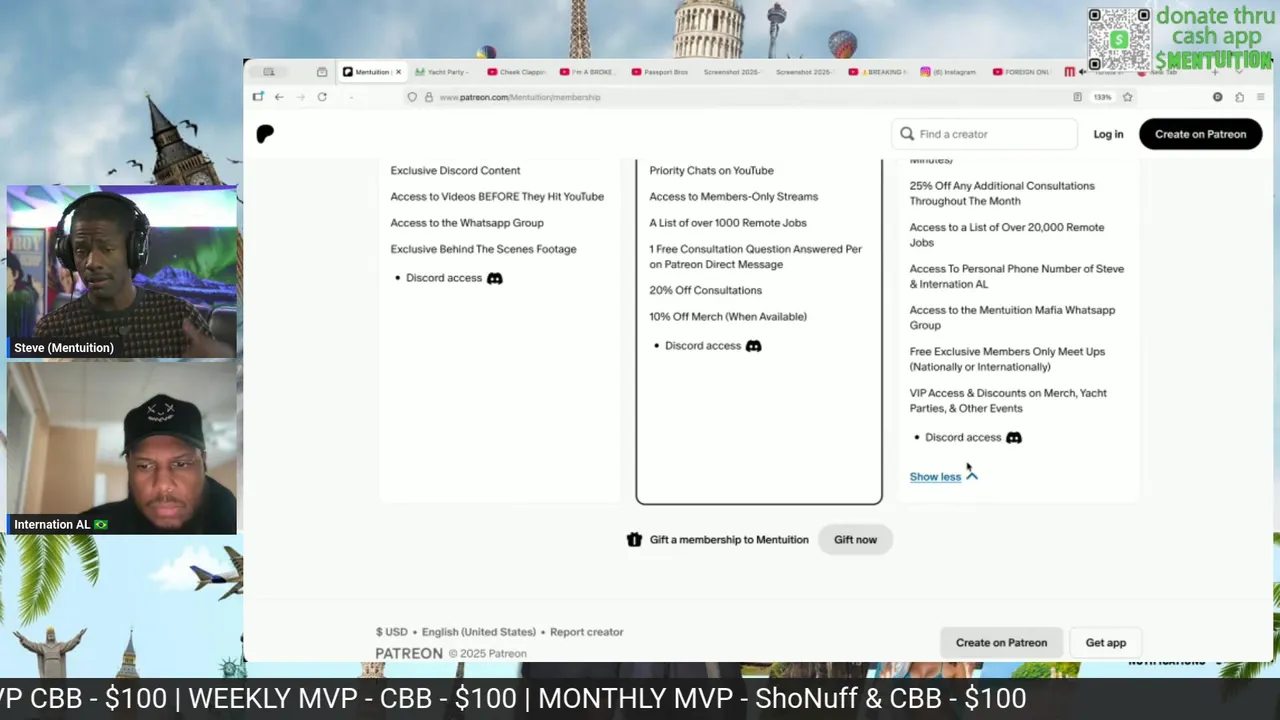Click Steve (Mentuition) webcam thumbnail
This screenshot has height=720, width=1280.
122,273
